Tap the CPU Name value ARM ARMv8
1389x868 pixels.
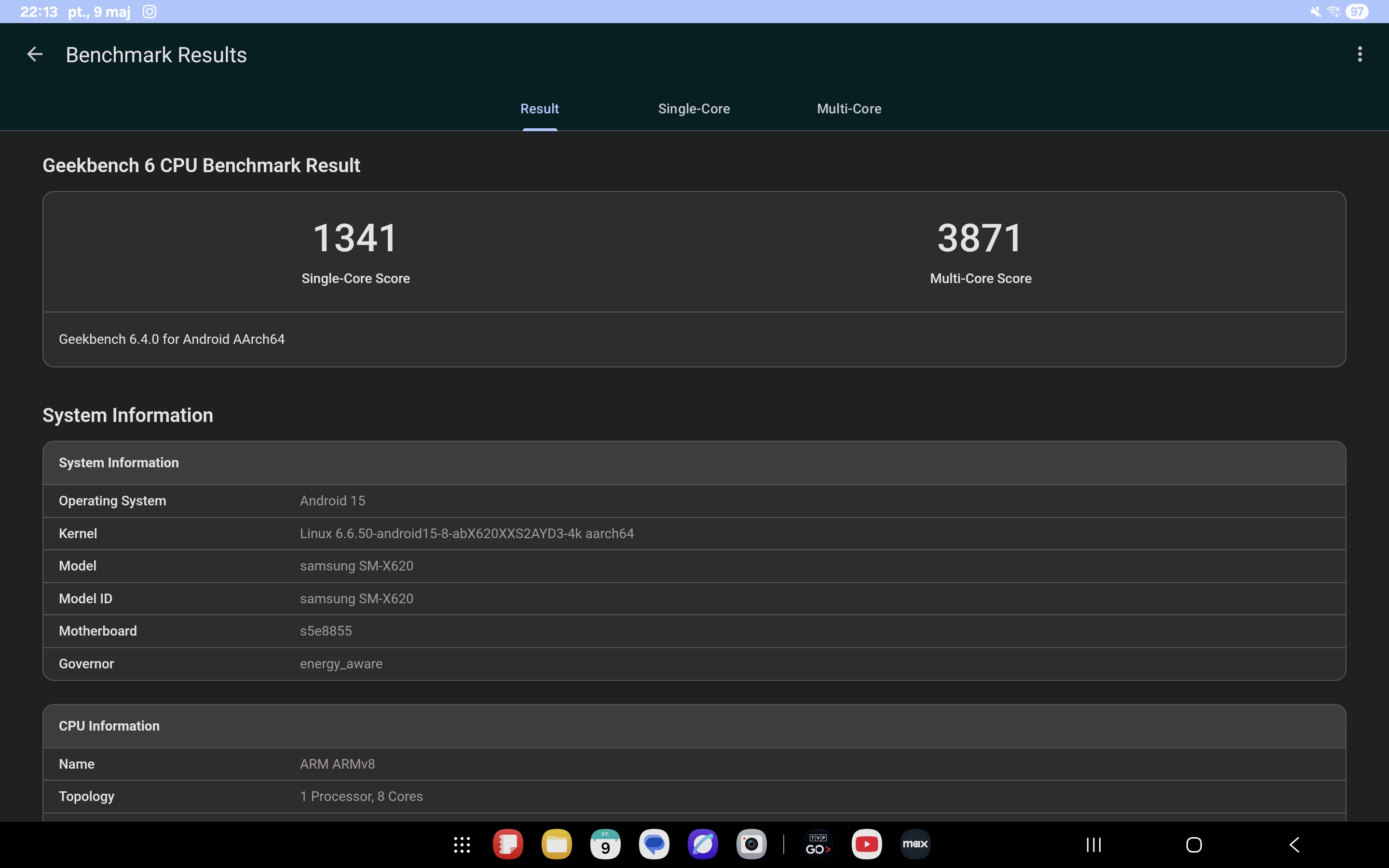coord(338,764)
